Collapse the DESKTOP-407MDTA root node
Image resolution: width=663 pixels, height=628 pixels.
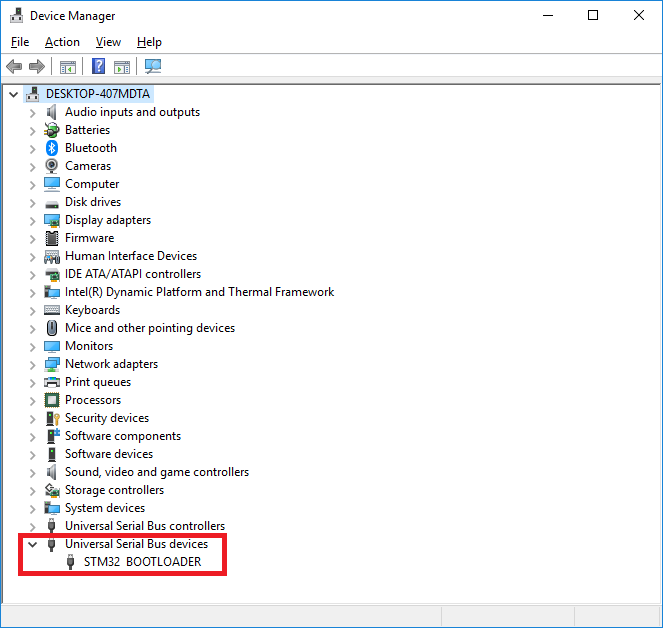(x=14, y=94)
